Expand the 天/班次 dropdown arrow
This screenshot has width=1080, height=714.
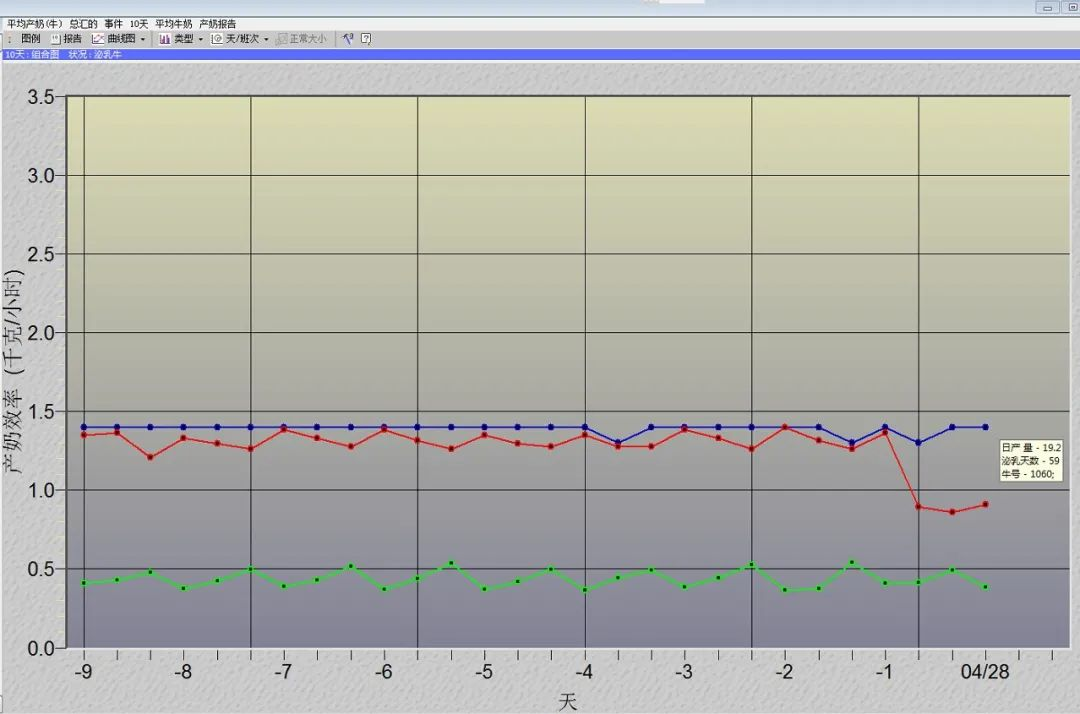point(267,39)
